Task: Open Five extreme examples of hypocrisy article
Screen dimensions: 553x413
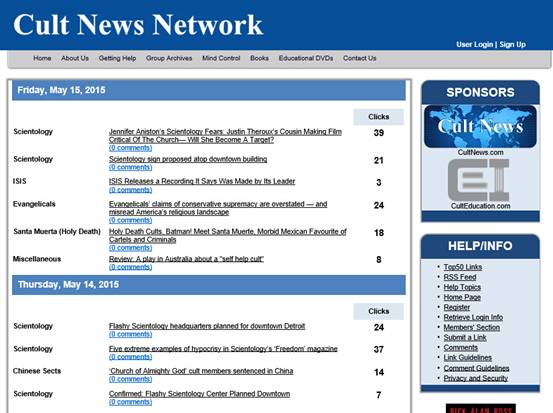Action: click(x=223, y=349)
